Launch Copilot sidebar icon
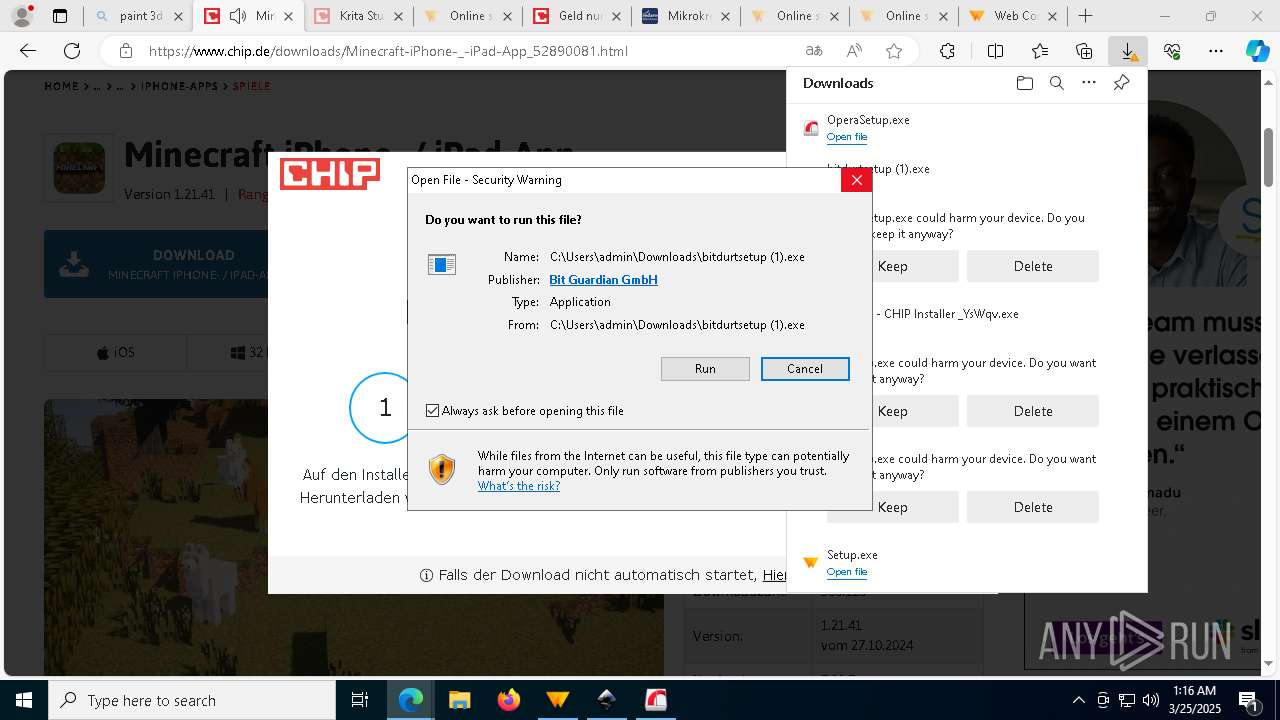The width and height of the screenshot is (1280, 720). pos(1257,51)
